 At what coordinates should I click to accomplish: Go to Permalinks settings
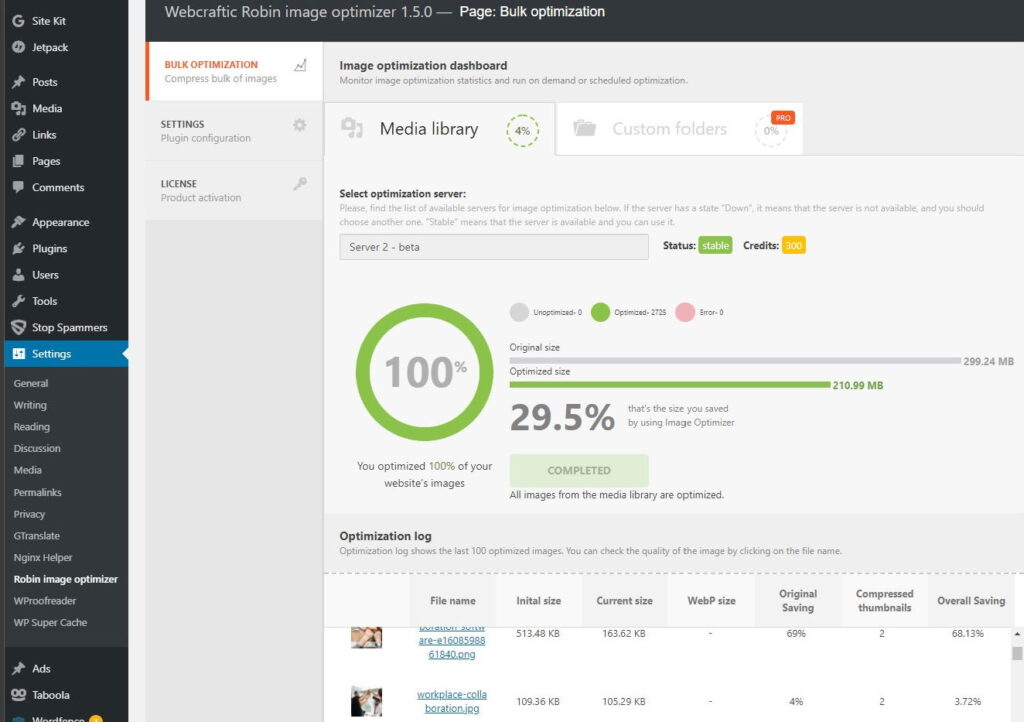click(x=37, y=493)
